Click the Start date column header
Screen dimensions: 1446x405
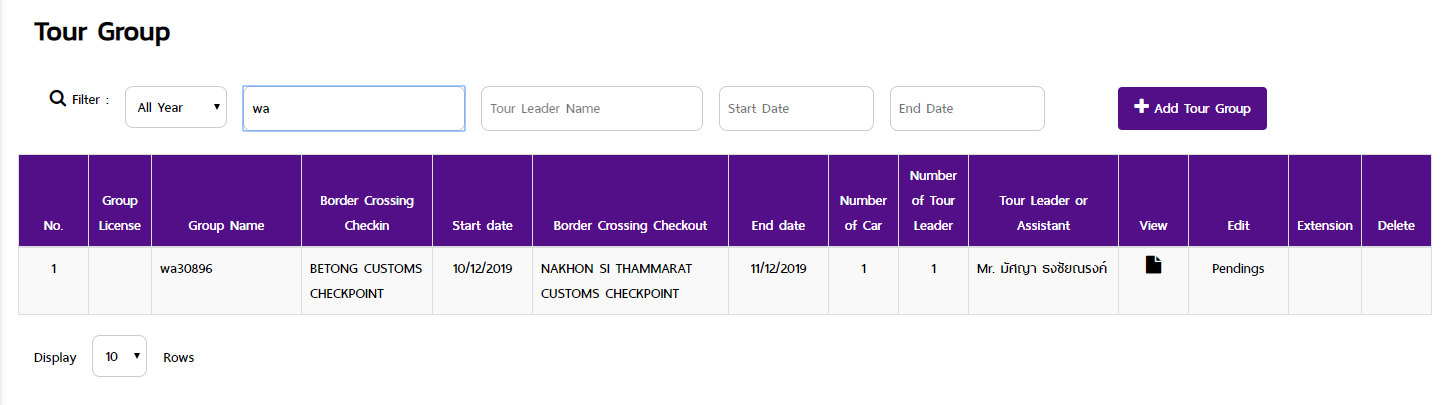pyautogui.click(x=482, y=225)
